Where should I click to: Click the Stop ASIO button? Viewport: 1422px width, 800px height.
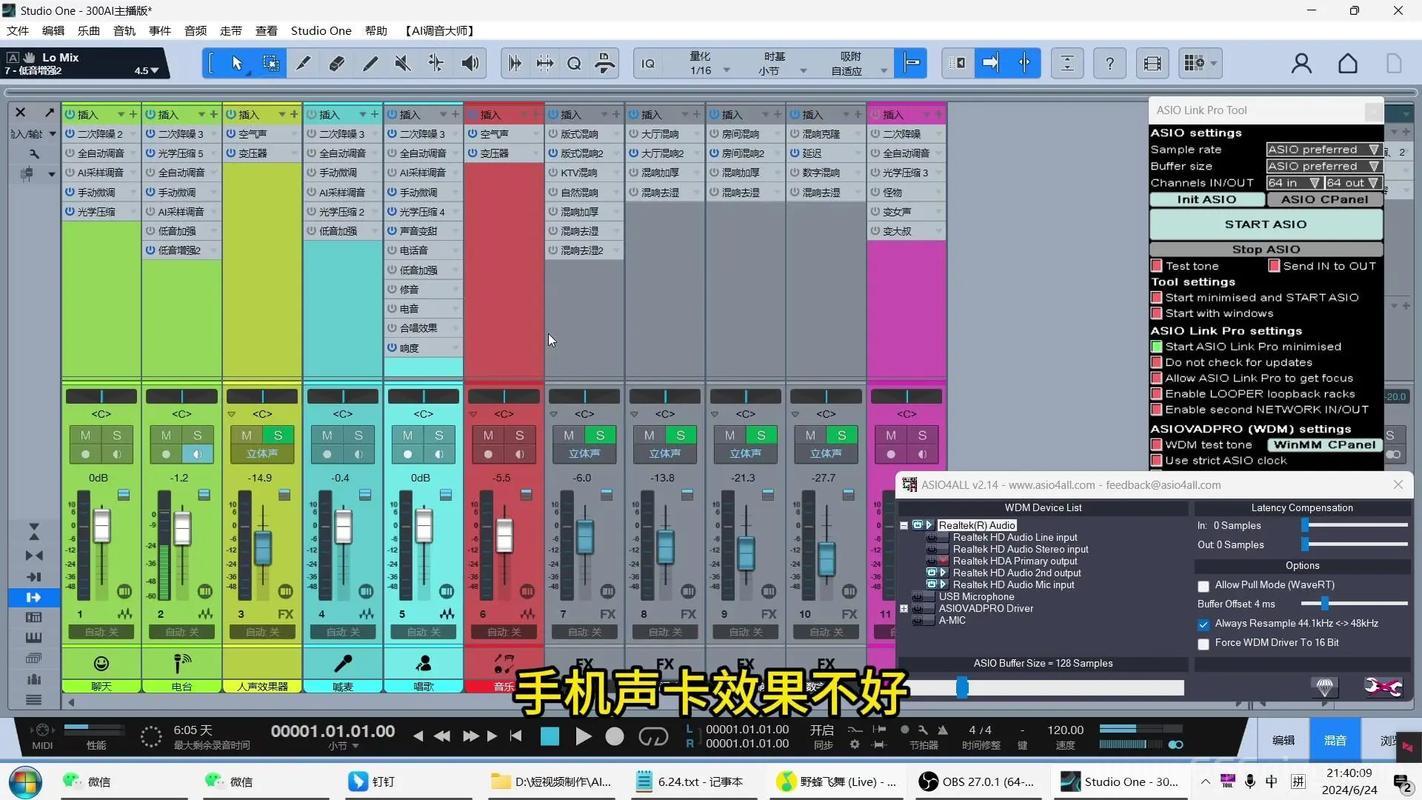[1266, 249]
